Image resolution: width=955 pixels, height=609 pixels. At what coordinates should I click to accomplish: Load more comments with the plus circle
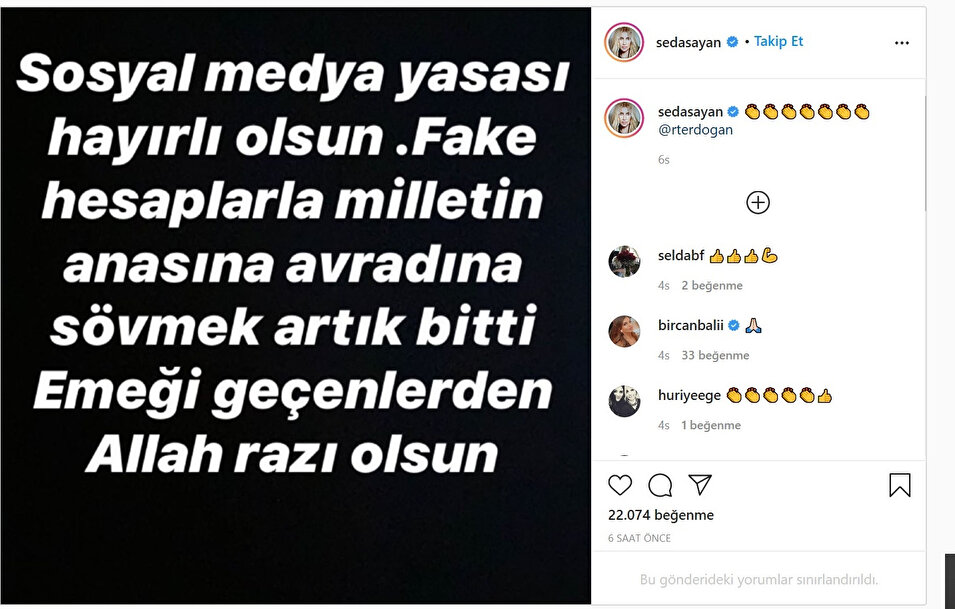[758, 203]
